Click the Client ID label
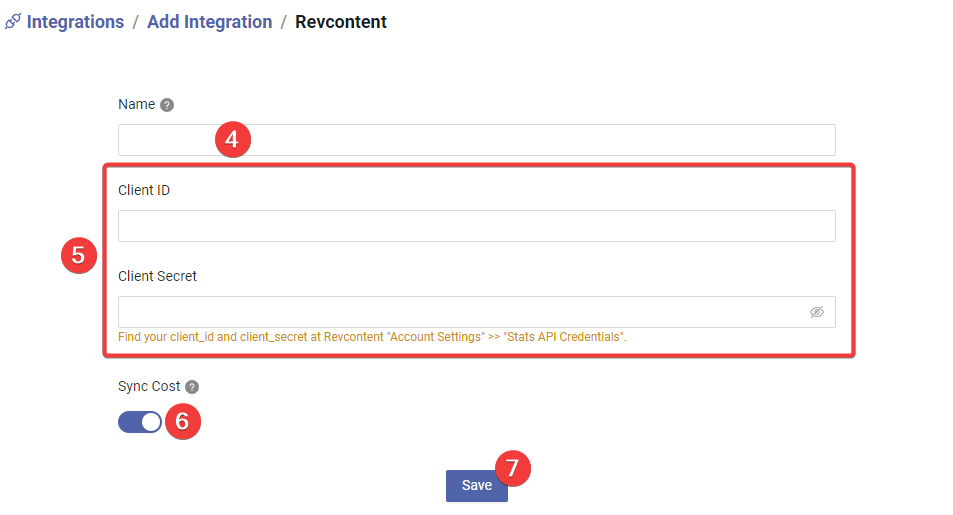This screenshot has height=515, width=953. click(x=144, y=190)
